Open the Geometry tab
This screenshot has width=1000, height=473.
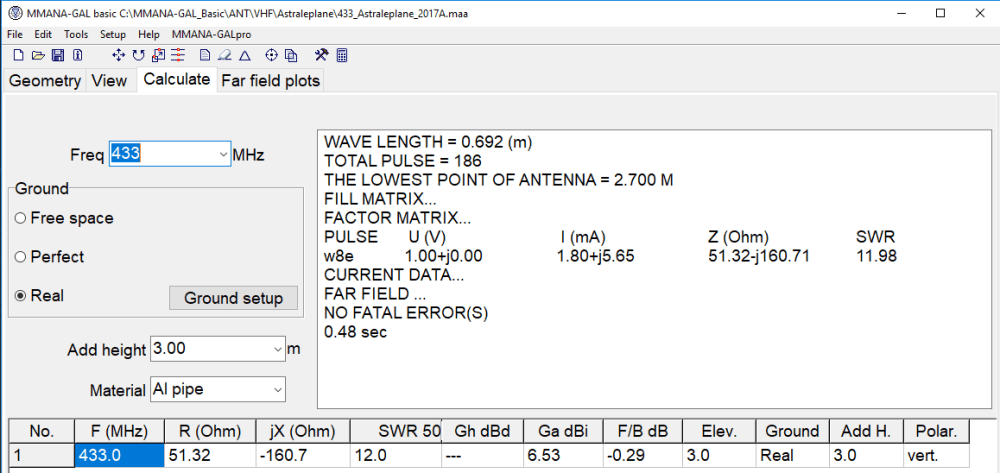pyautogui.click(x=44, y=81)
